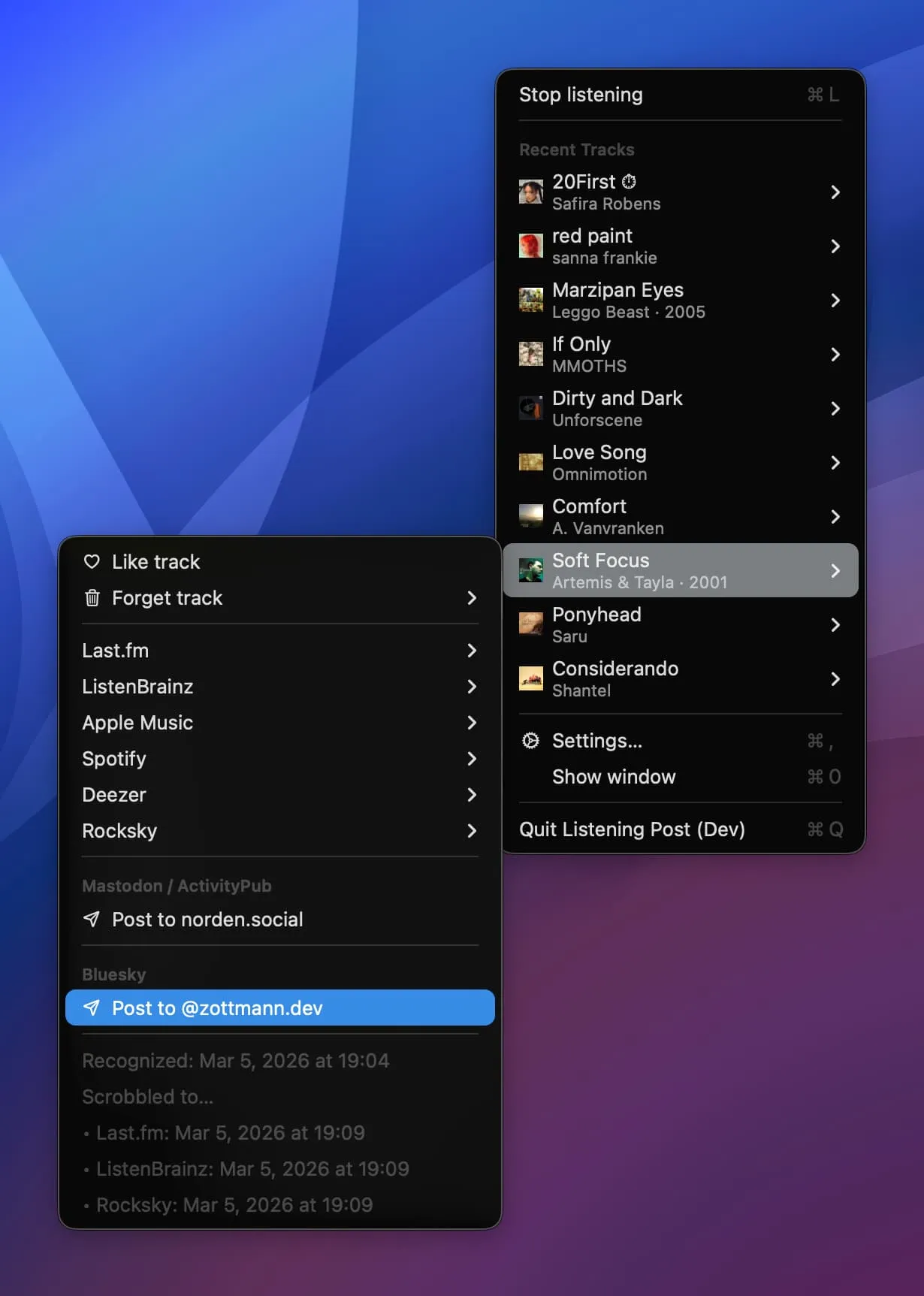Open Forget track submenu arrow

click(x=472, y=598)
